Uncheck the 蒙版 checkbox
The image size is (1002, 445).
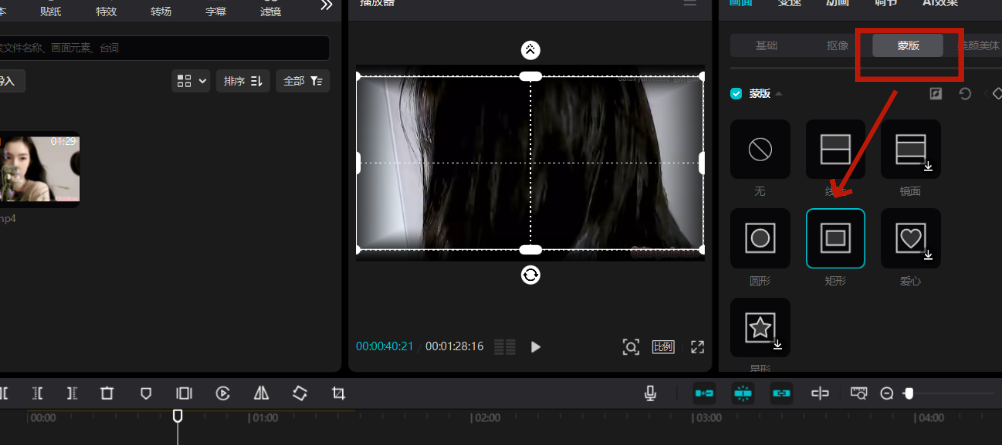[737, 94]
